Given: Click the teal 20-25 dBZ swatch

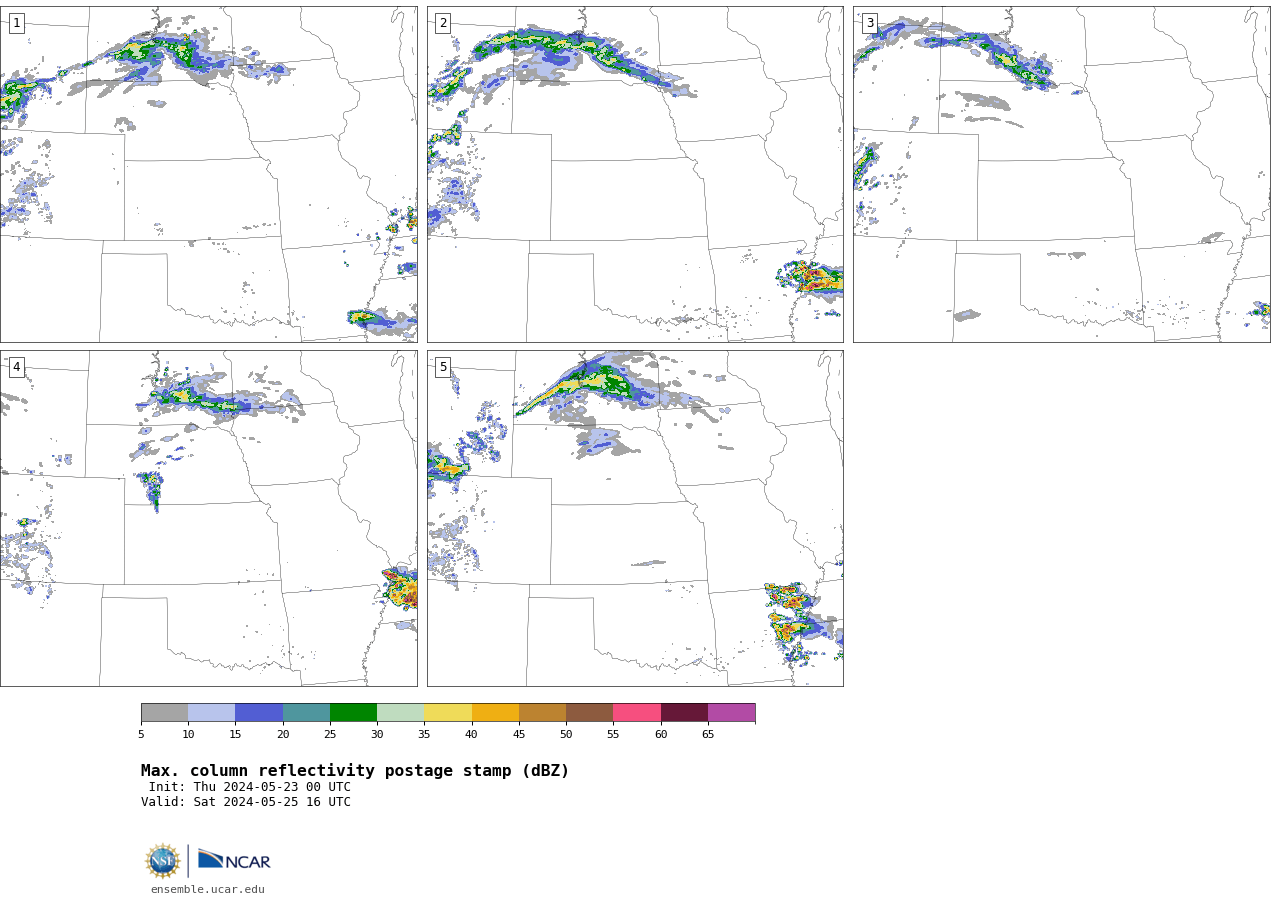Looking at the screenshot, I should [x=306, y=712].
